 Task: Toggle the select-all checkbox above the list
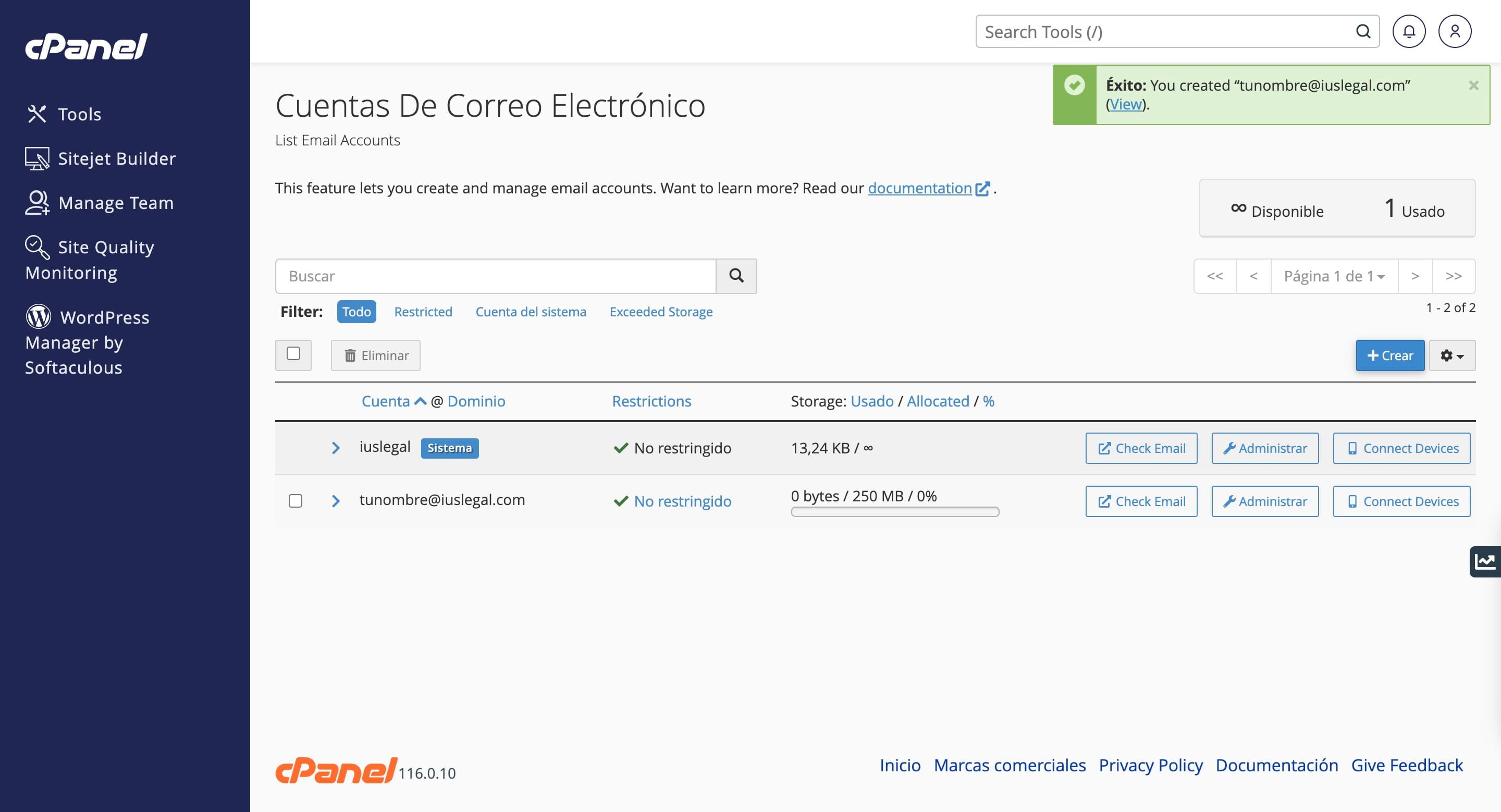pos(293,355)
